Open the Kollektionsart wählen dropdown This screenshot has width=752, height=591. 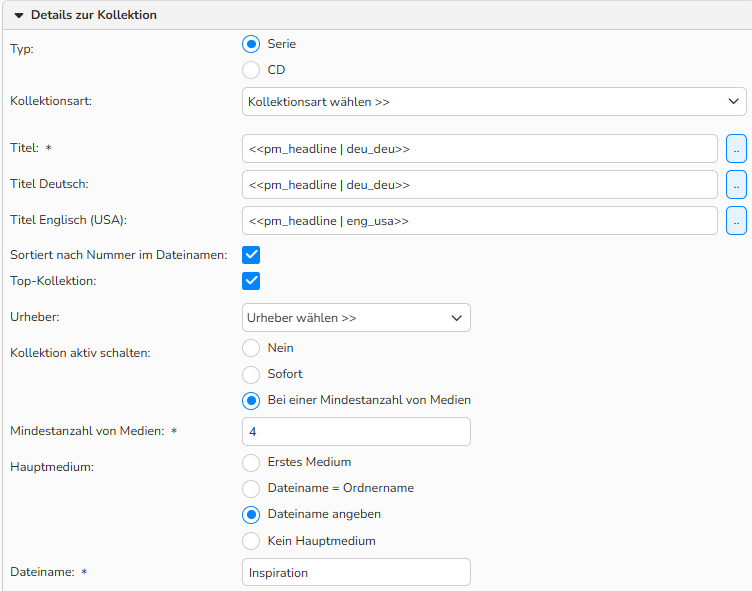[x=494, y=102]
